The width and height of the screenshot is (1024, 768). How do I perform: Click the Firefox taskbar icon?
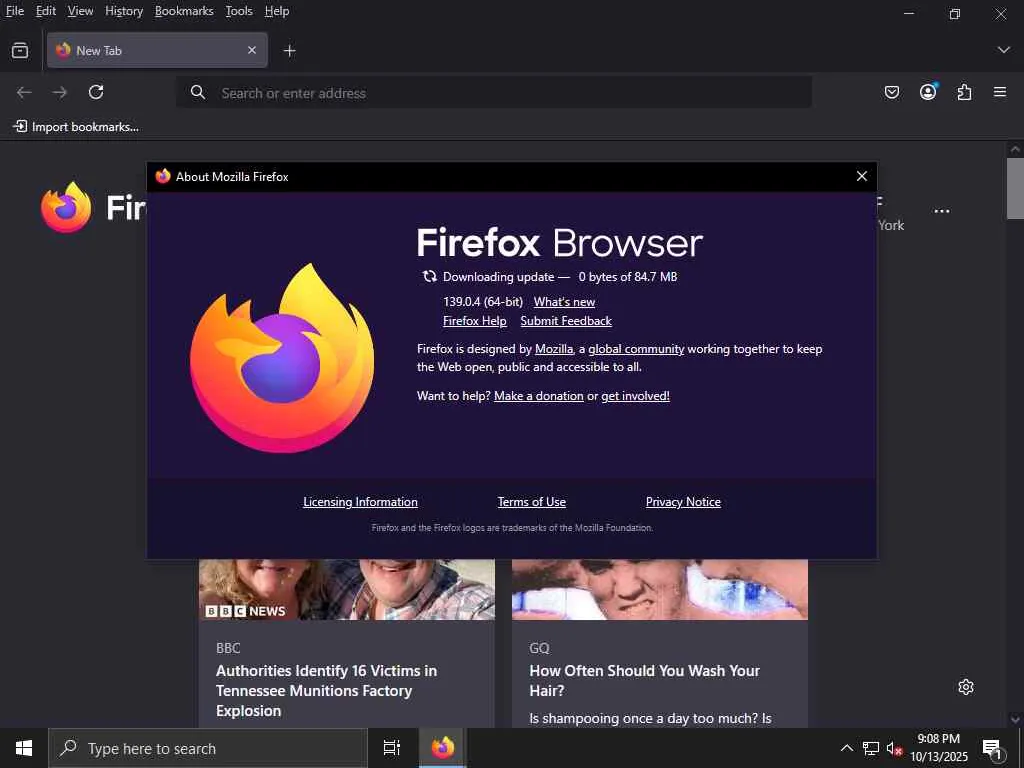click(x=442, y=748)
